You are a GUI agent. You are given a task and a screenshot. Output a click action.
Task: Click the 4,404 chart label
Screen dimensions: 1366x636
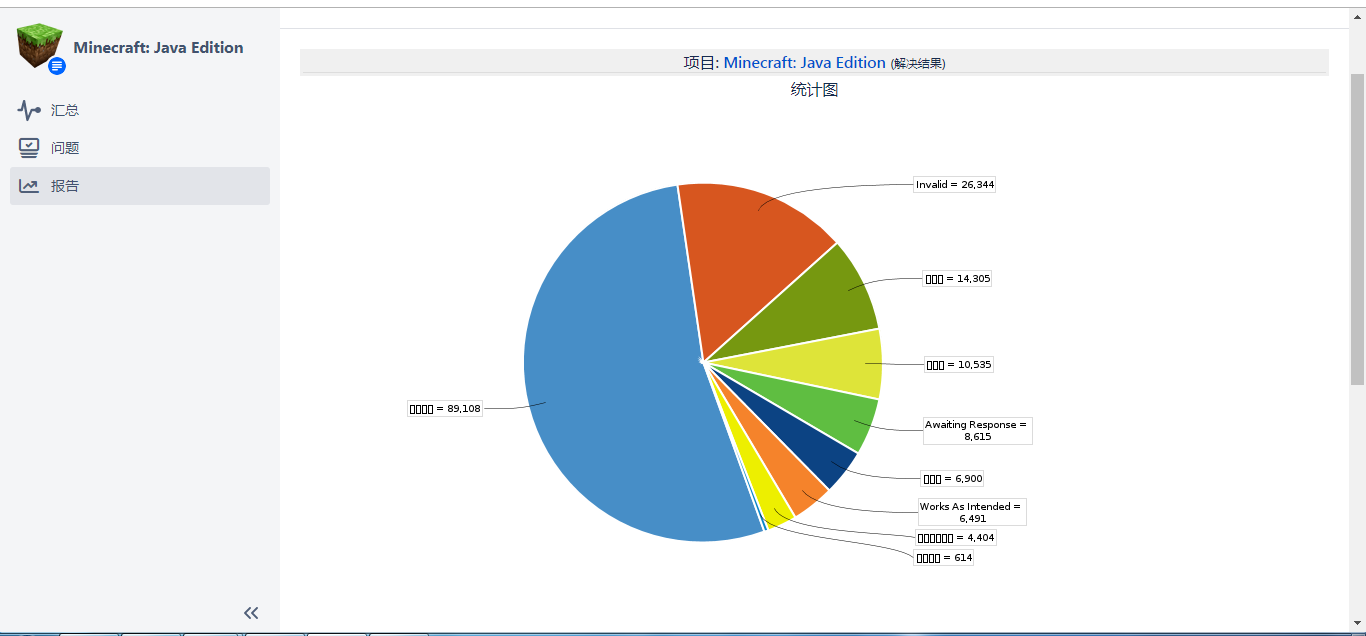click(x=955, y=538)
